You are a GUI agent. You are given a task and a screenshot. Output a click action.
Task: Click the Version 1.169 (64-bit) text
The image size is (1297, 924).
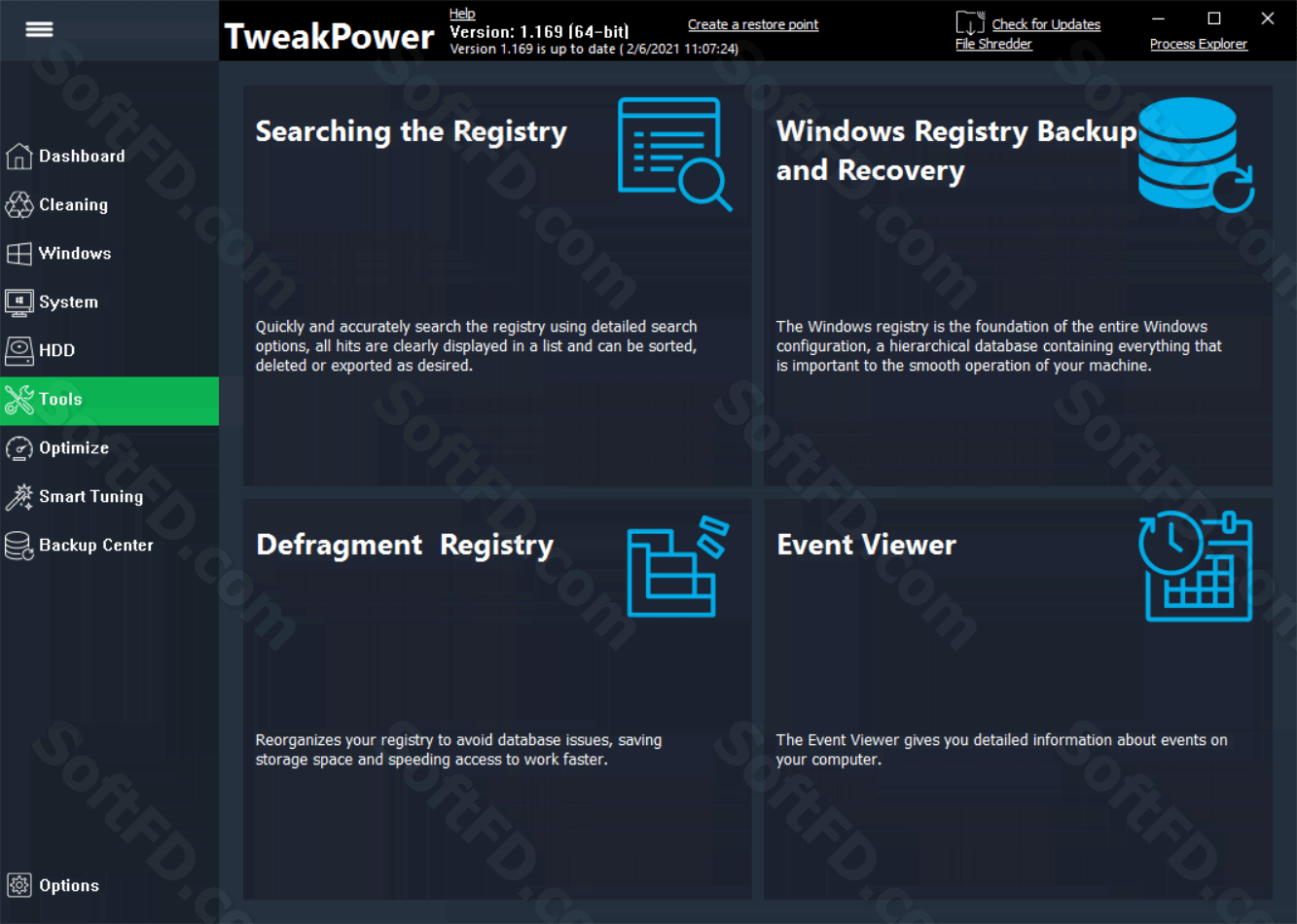click(x=539, y=32)
